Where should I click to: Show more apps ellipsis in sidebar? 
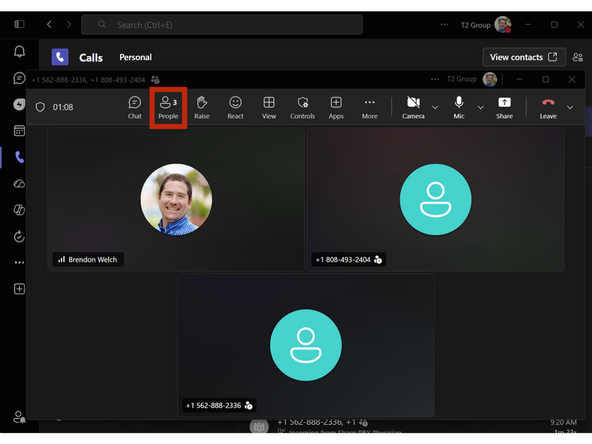tap(19, 262)
